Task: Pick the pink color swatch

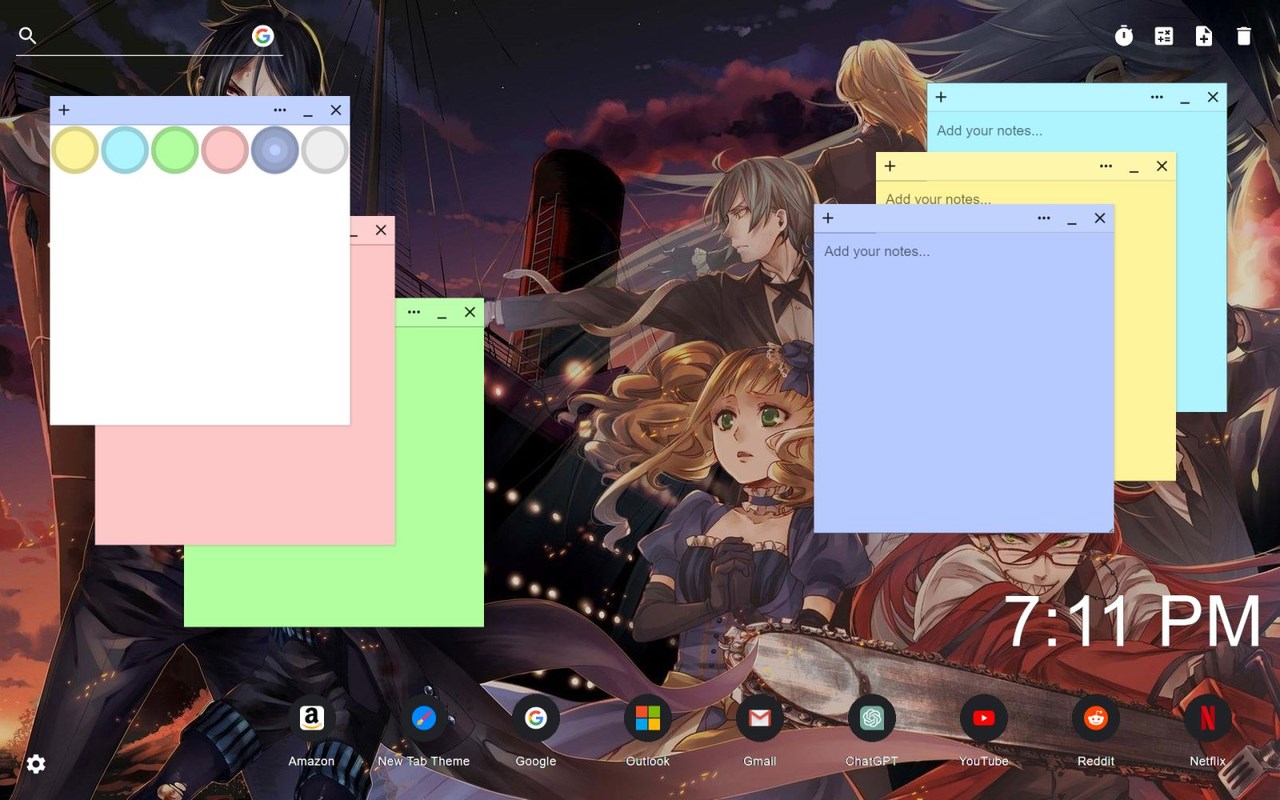Action: click(225, 150)
